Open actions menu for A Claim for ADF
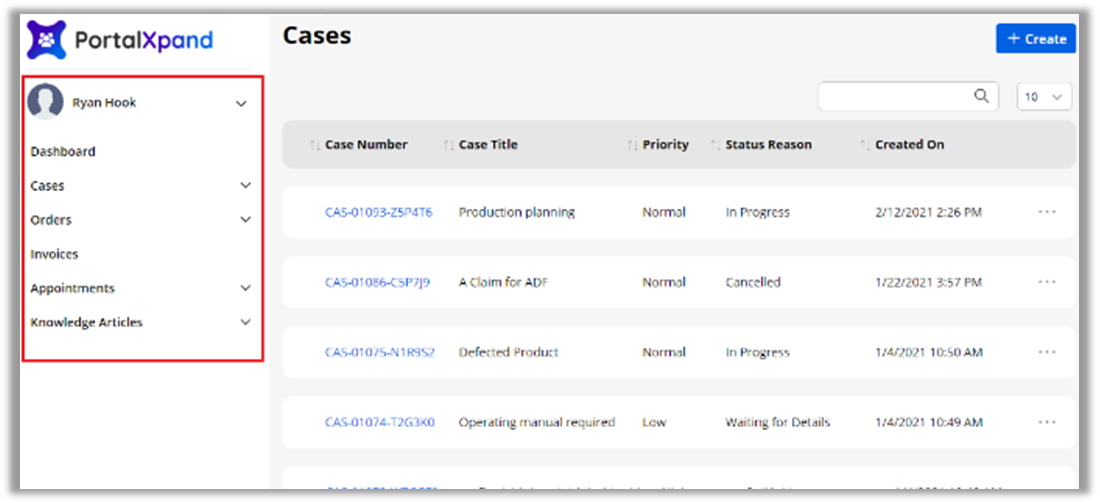This screenshot has height=503, width=1100. tap(1047, 282)
